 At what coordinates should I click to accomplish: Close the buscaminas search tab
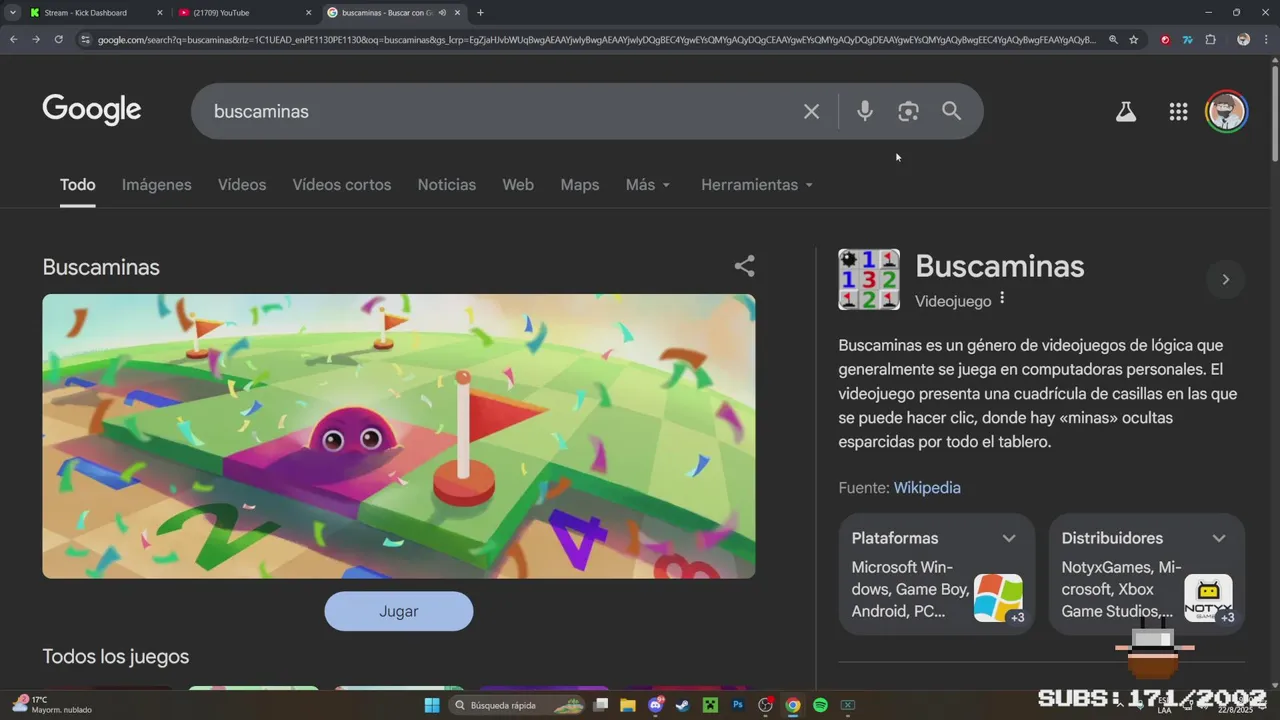(x=458, y=13)
